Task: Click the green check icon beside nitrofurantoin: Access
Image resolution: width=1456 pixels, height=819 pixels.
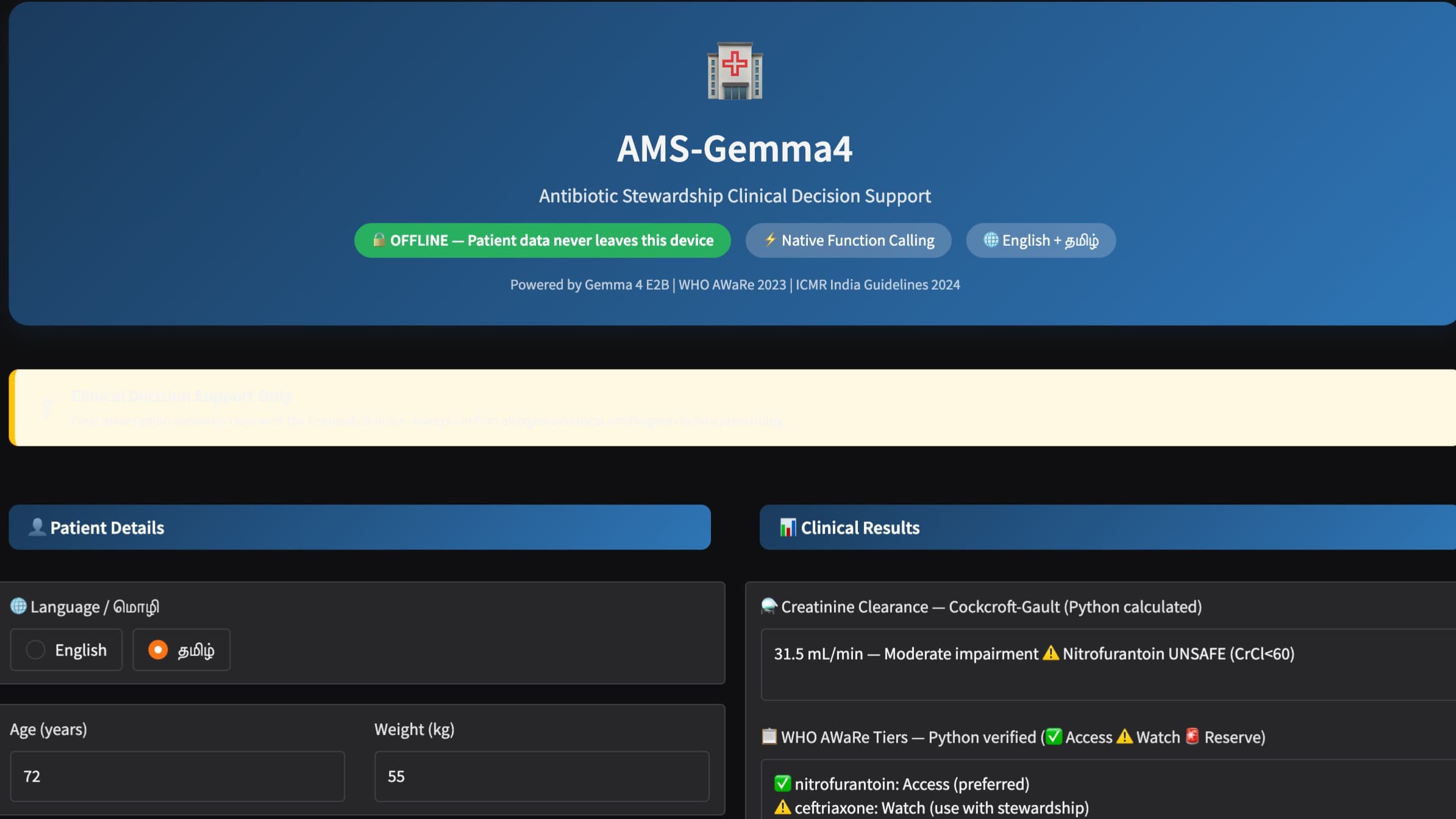Action: pyautogui.click(x=782, y=783)
